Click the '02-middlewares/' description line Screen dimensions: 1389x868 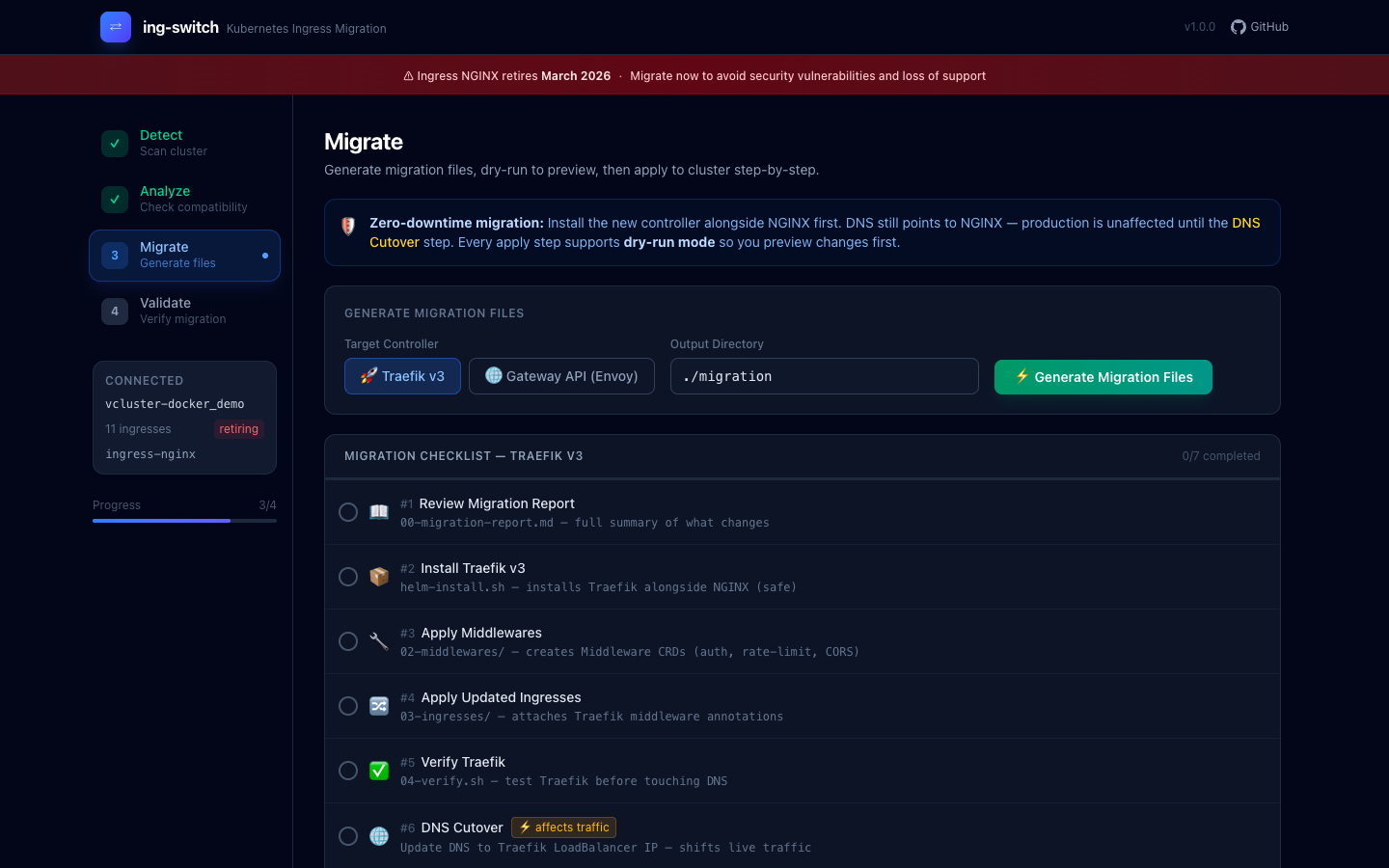point(630,652)
